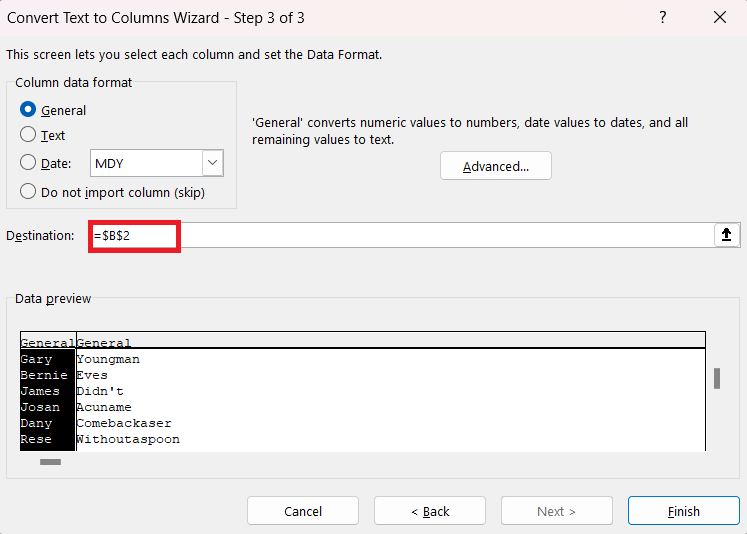
Task: Click the 'Dany' preview row
Action: (36, 423)
